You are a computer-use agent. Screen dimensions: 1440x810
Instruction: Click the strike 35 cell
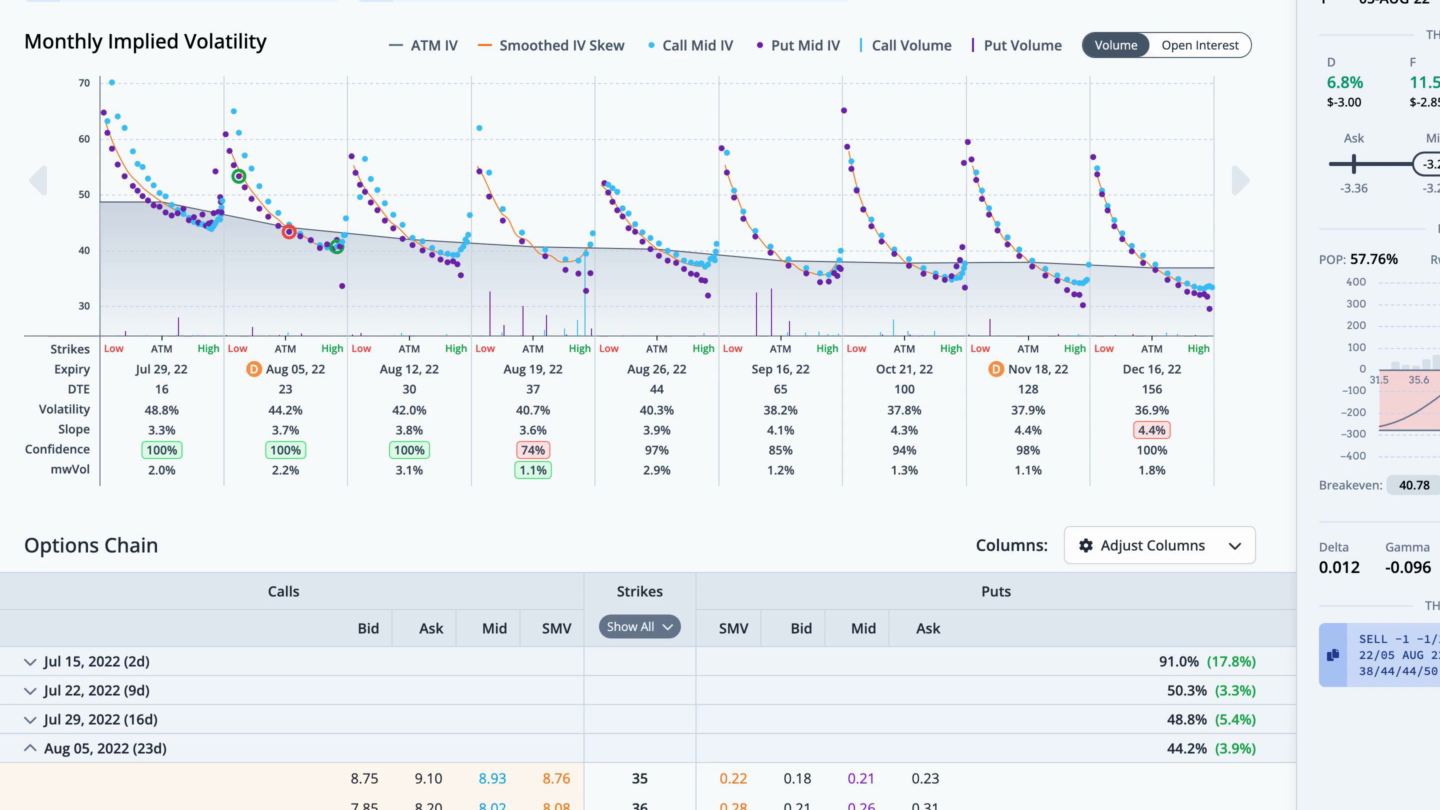[x=640, y=778]
